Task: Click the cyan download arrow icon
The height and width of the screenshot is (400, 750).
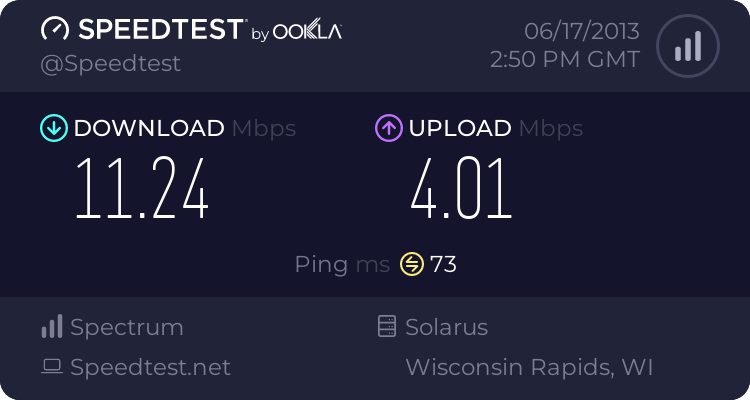Action: (54, 128)
